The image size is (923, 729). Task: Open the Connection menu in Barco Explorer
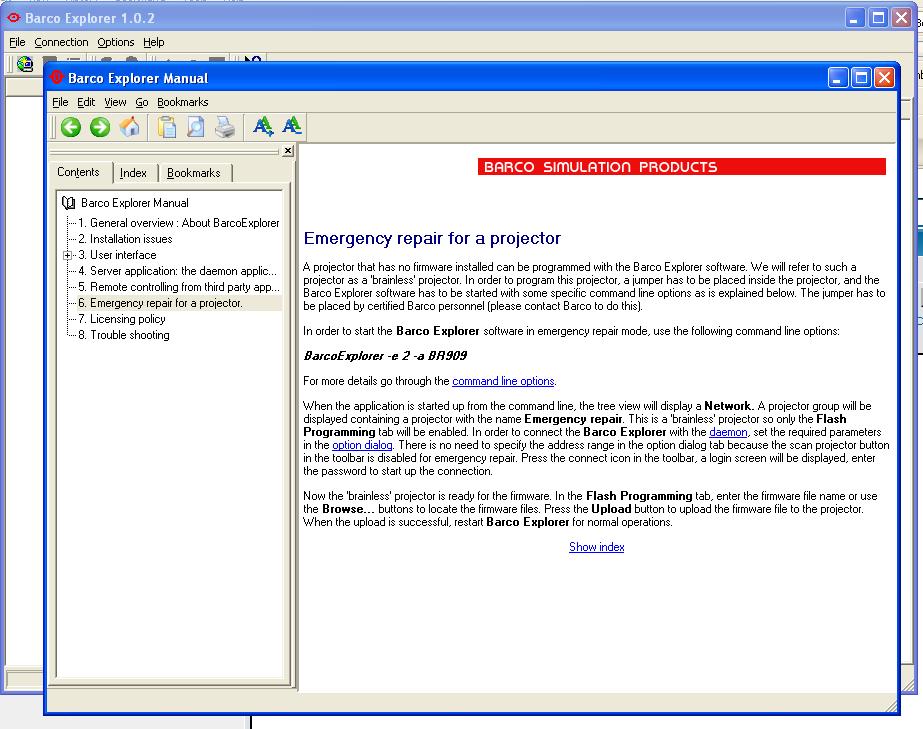(61, 42)
